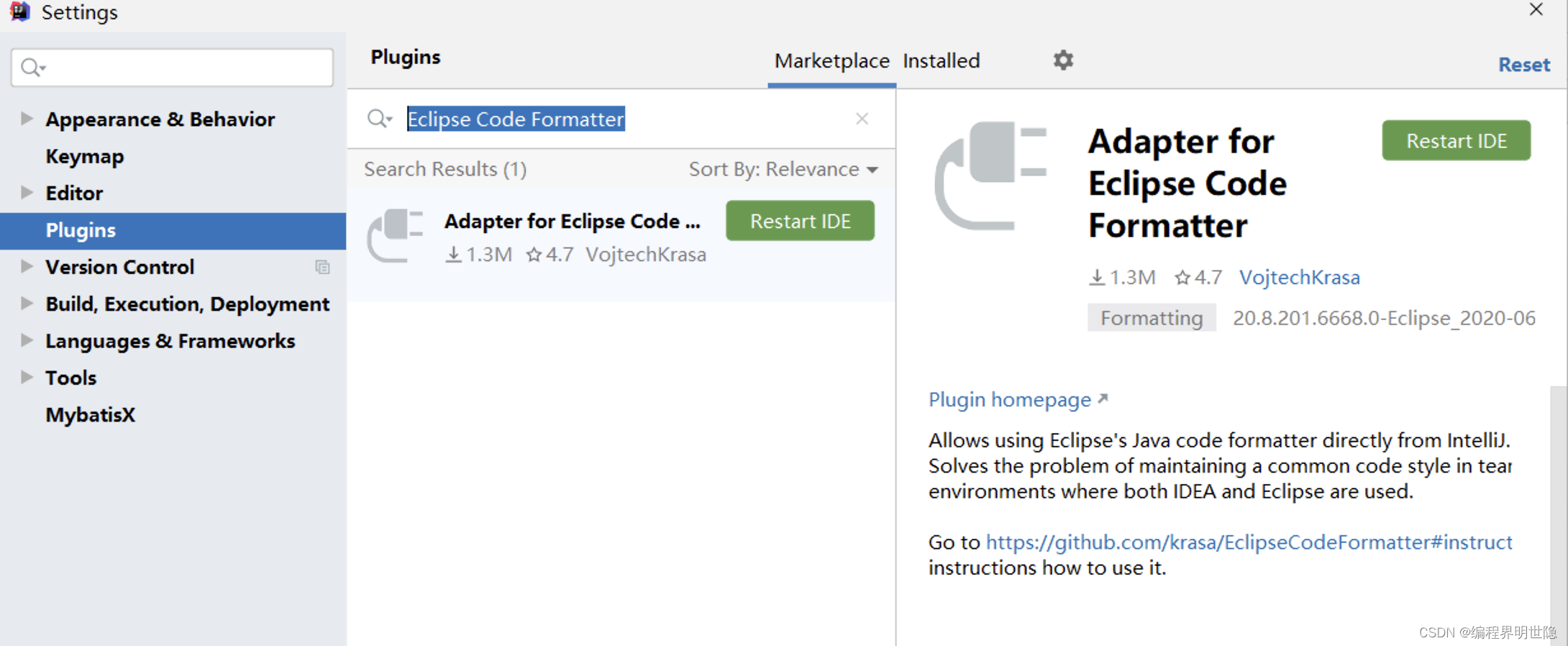
Task: Open the Tools settings label
Action: [70, 378]
